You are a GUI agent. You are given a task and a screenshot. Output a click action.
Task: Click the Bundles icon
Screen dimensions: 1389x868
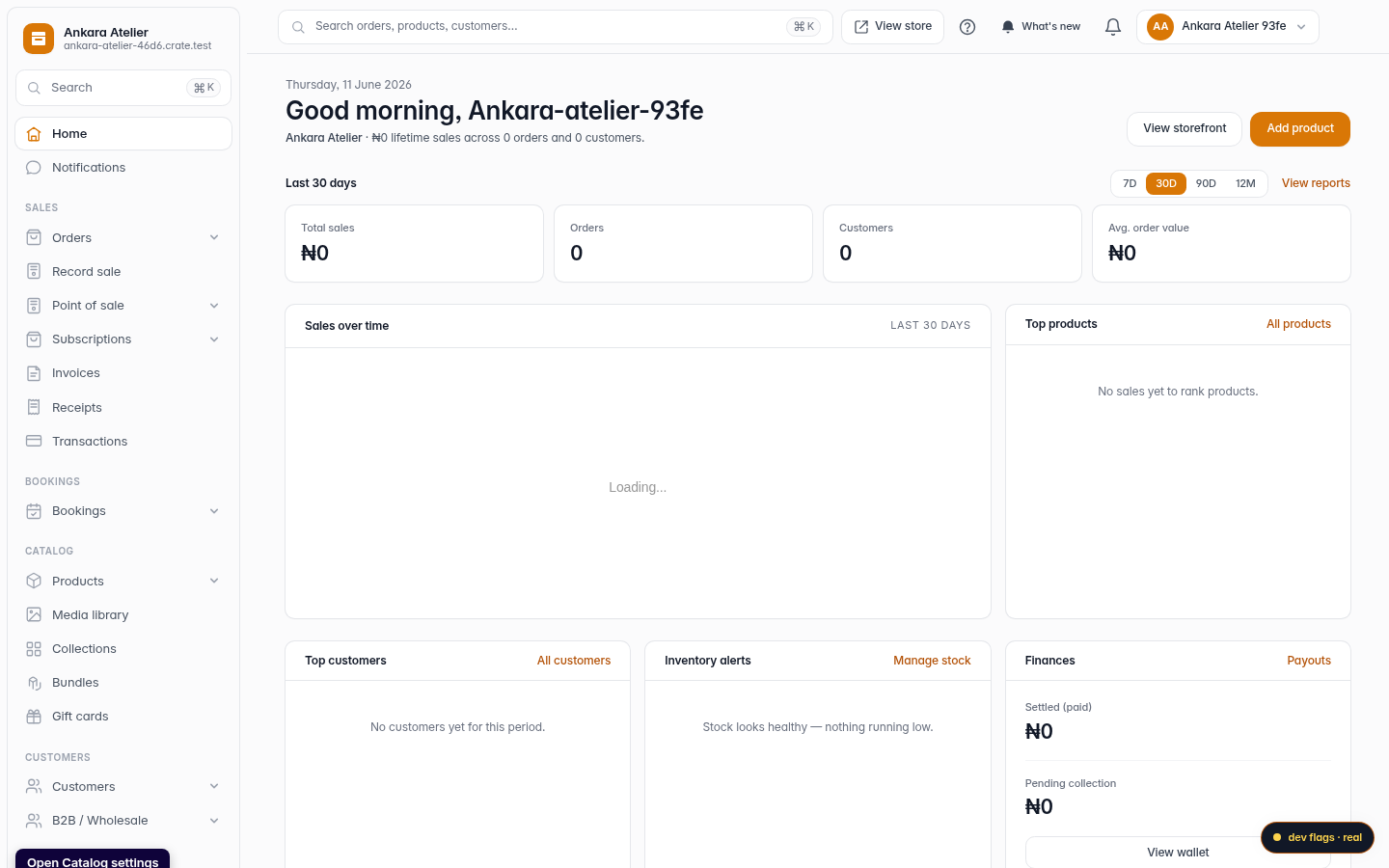[x=34, y=683]
